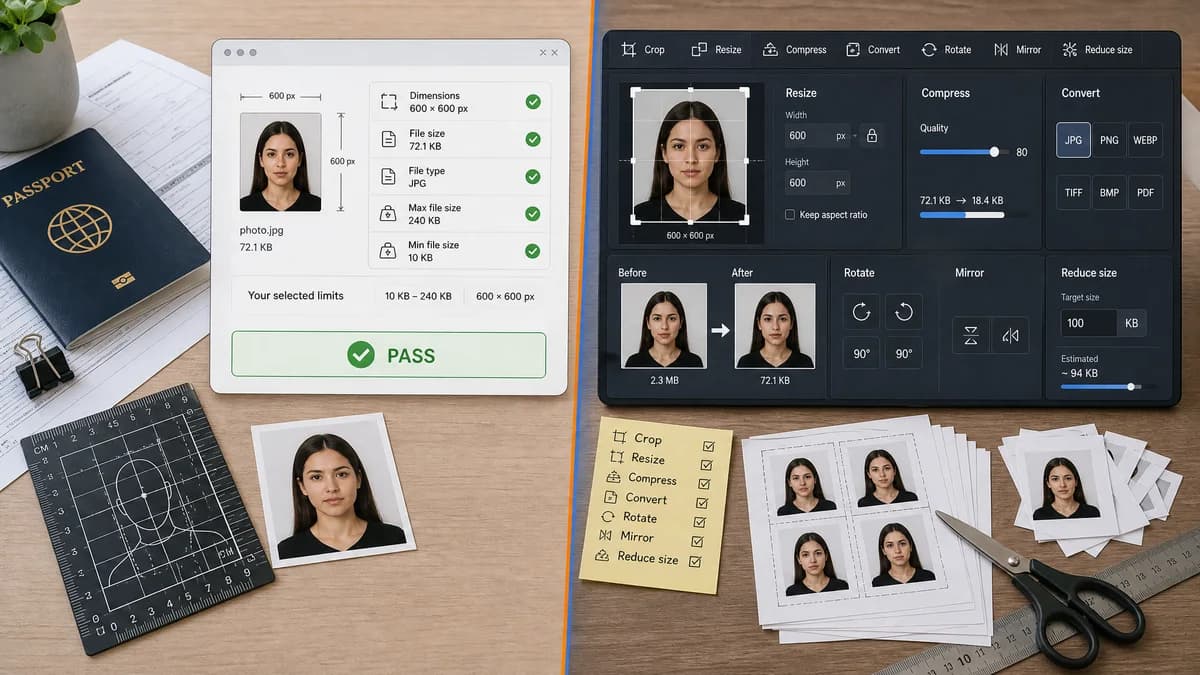Pick PDF in the Convert panel
Image resolution: width=1200 pixels, height=675 pixels.
1145,192
